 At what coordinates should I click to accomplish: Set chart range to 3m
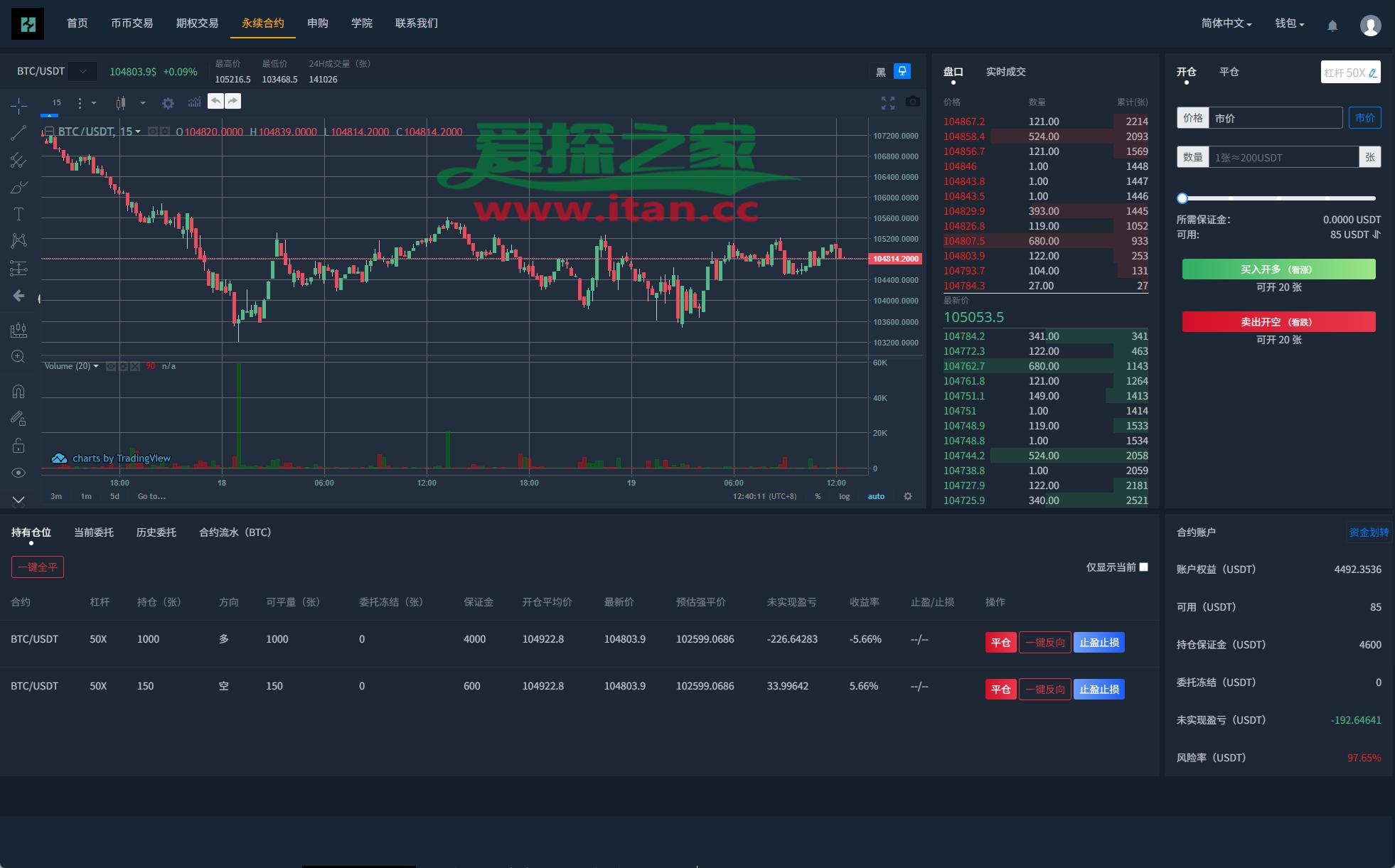pyautogui.click(x=56, y=496)
